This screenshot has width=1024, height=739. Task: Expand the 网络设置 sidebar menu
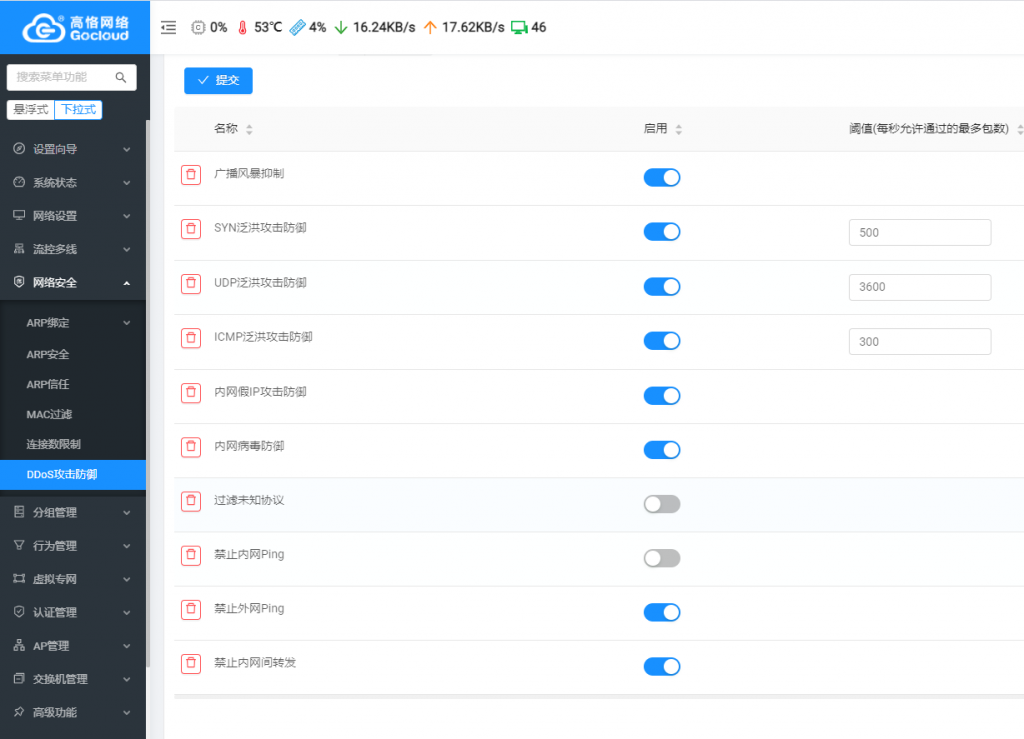click(x=72, y=216)
